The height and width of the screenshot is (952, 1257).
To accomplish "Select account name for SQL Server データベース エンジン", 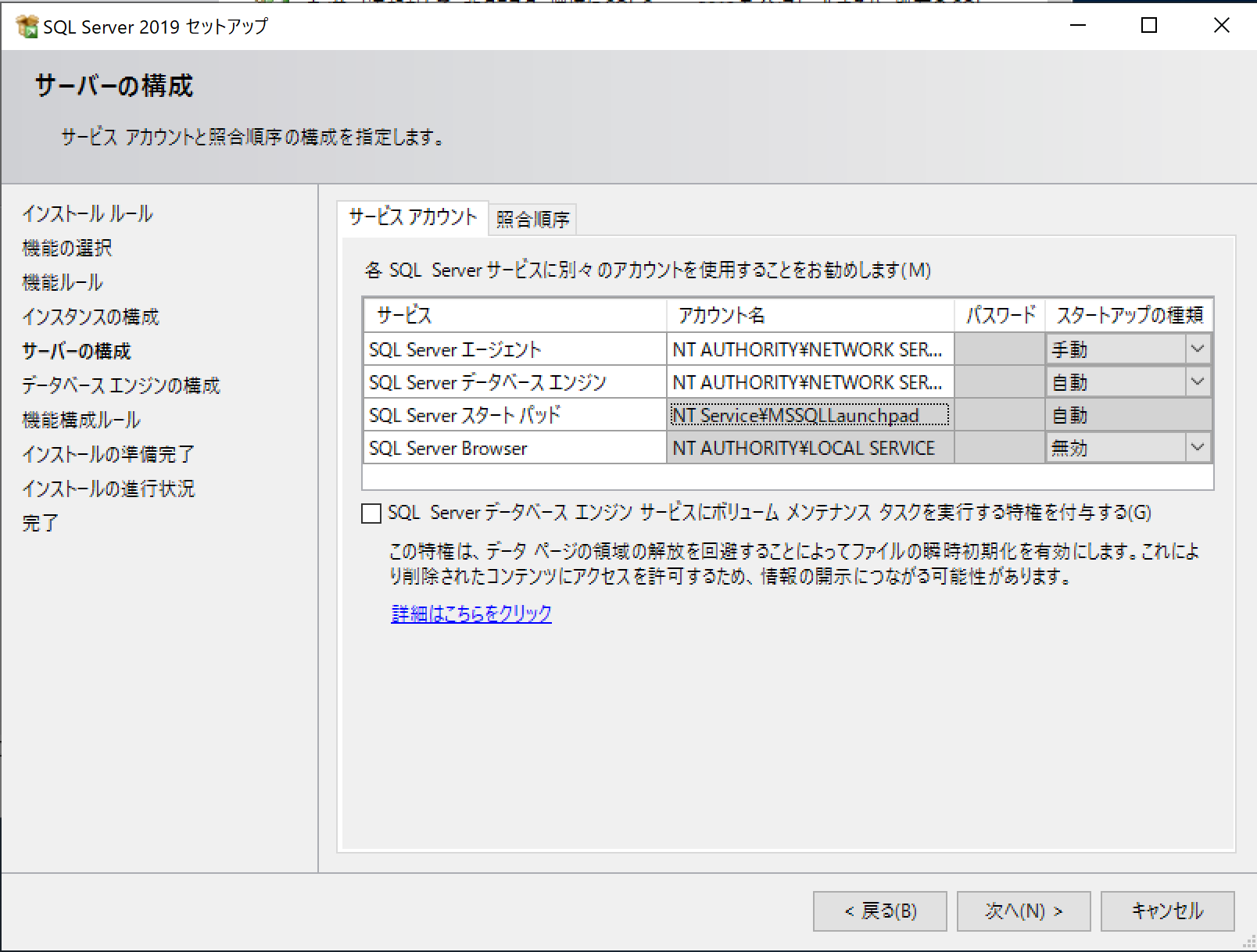I will click(x=810, y=382).
